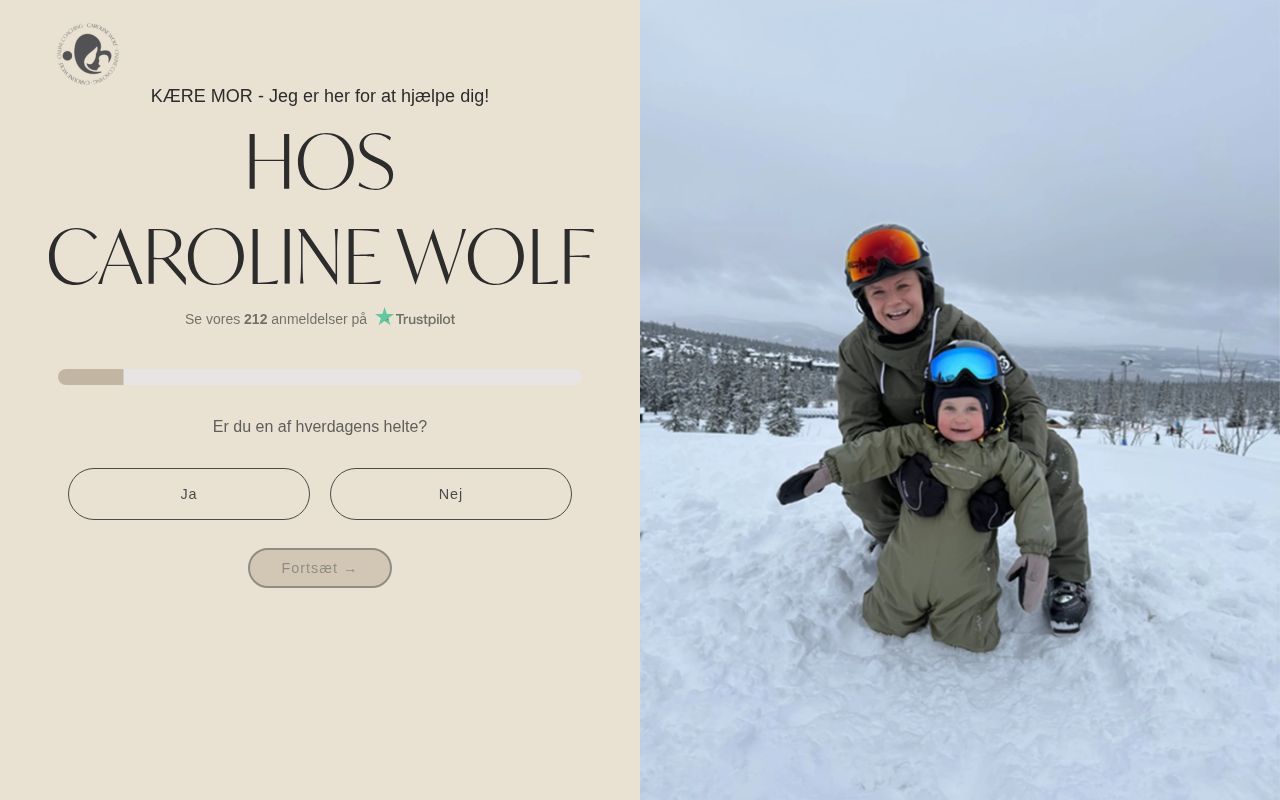This screenshot has height=800, width=1280.
Task: Click the Caroline Wolf circular logo
Action: pyautogui.click(x=88, y=53)
